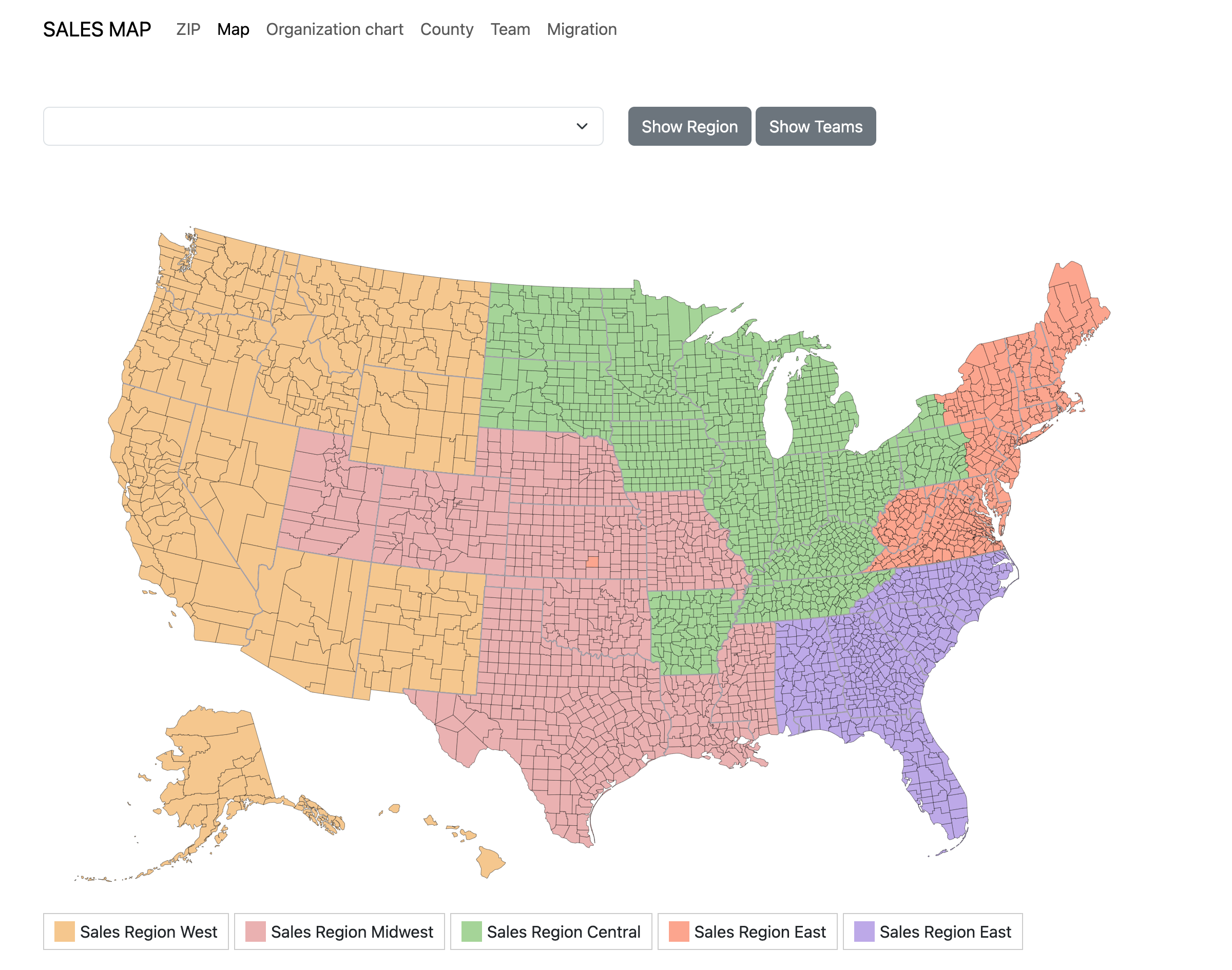The image size is (1232, 970).
Task: Click the dropdown chevron arrow
Action: tap(581, 126)
